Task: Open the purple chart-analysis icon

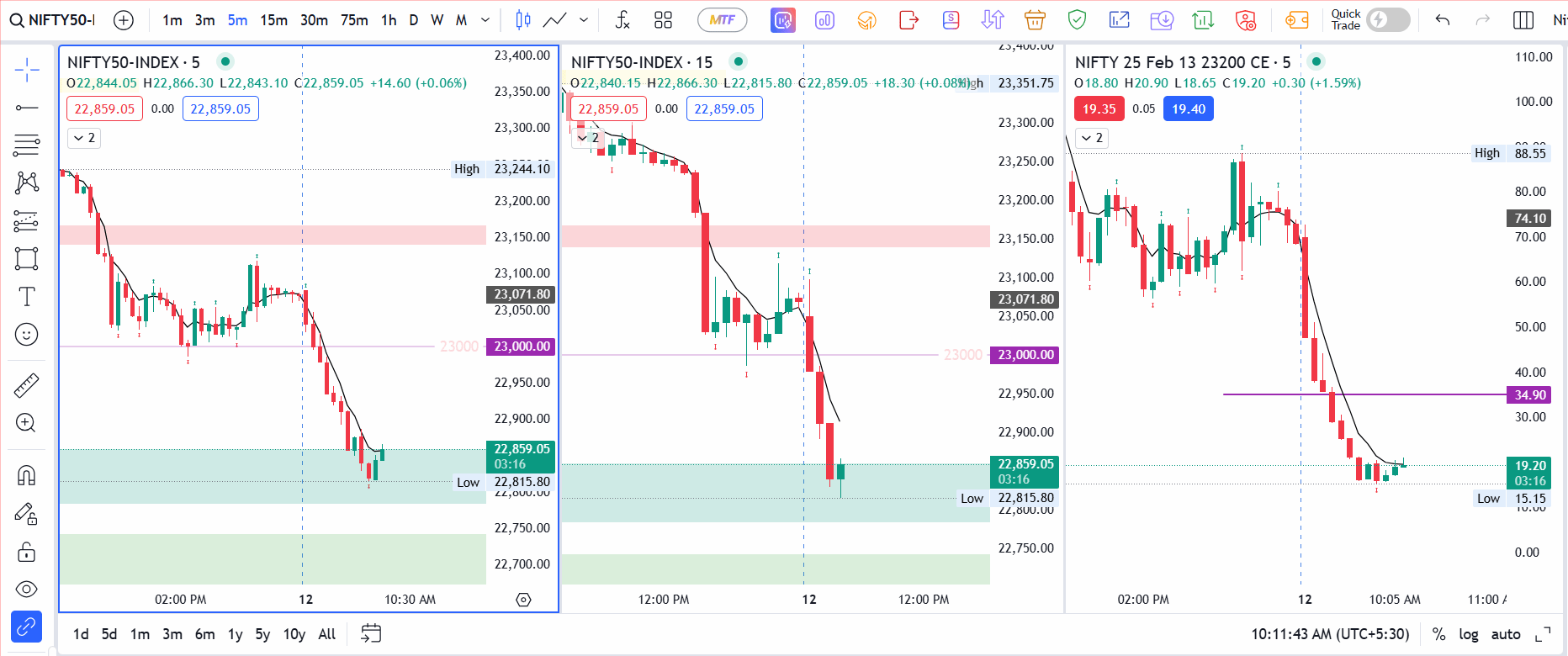Action: pos(782,19)
